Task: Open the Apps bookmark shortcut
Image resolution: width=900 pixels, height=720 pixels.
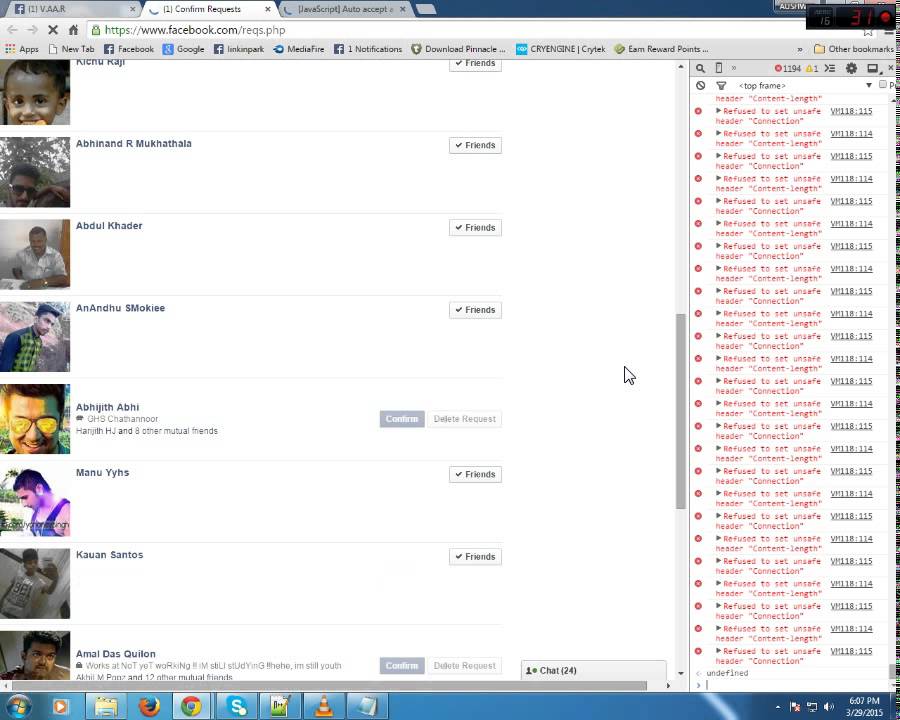Action: [22, 49]
